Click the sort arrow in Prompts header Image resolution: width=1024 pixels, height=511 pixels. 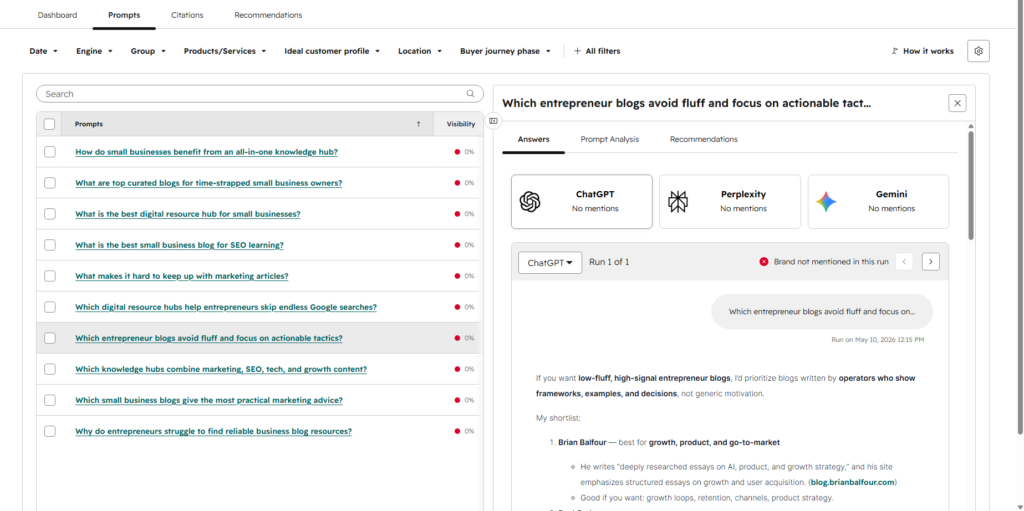418,124
